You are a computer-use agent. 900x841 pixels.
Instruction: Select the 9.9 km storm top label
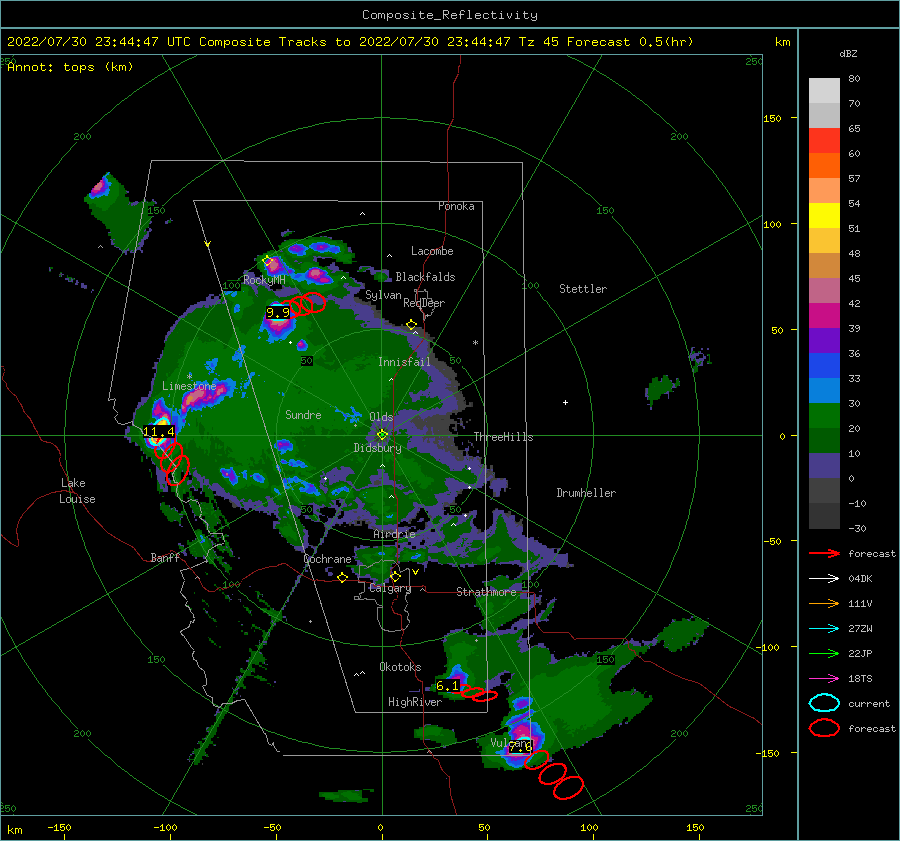[278, 313]
